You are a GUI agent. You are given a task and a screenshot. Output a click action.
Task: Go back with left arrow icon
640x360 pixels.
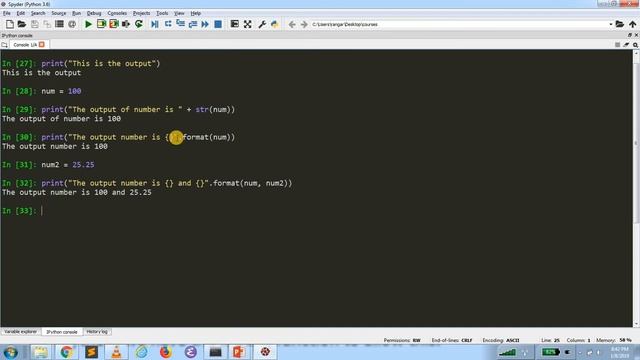[x=292, y=24]
